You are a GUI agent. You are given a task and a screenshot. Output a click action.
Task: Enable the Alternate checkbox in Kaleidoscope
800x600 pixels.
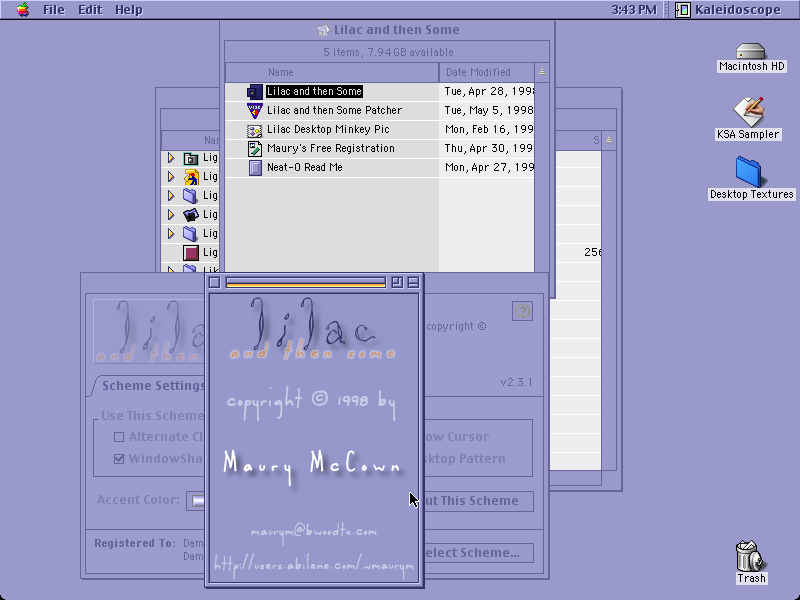click(x=119, y=437)
